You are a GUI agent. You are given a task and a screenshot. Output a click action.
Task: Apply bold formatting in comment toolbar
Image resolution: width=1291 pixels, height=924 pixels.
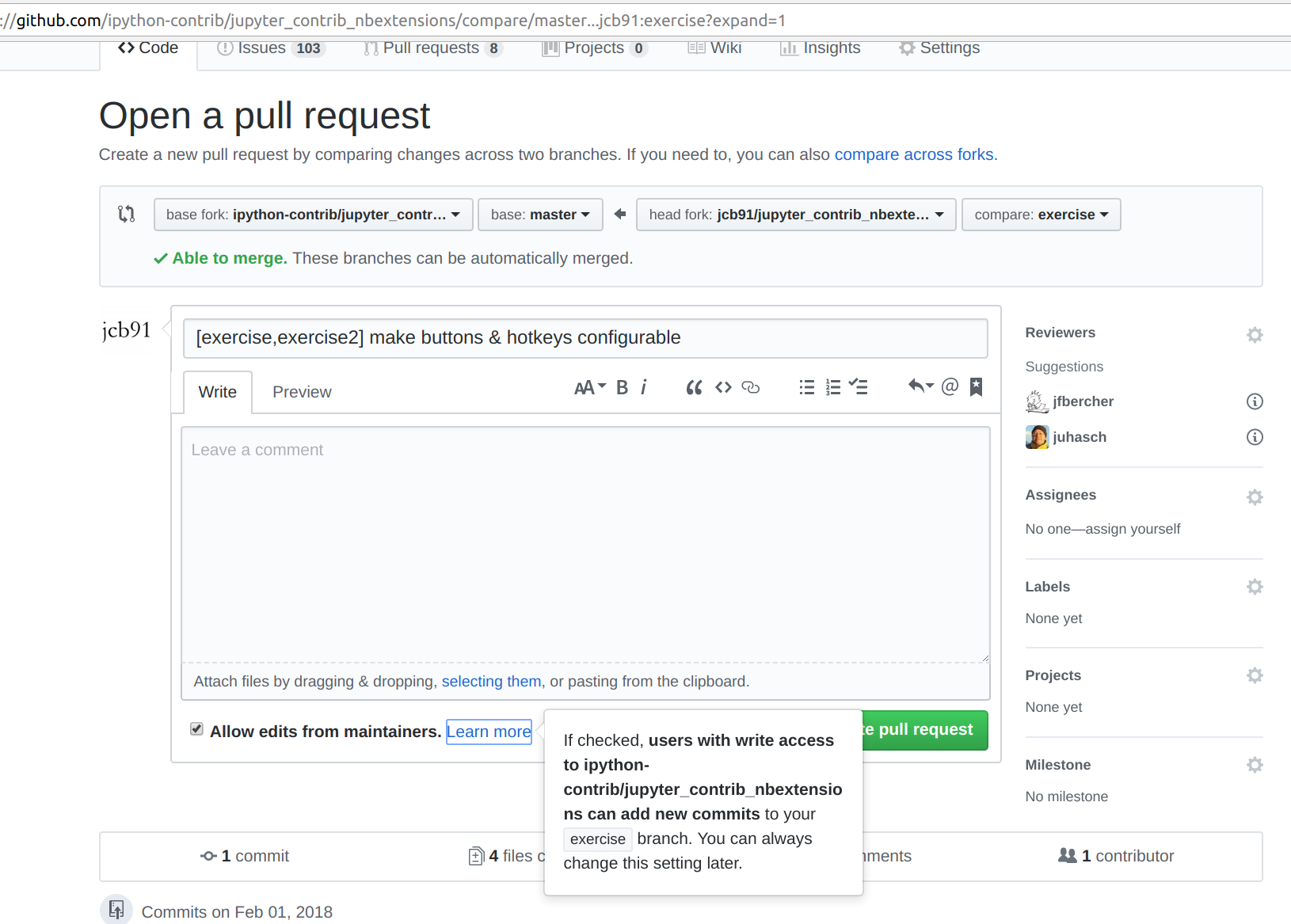pos(622,387)
